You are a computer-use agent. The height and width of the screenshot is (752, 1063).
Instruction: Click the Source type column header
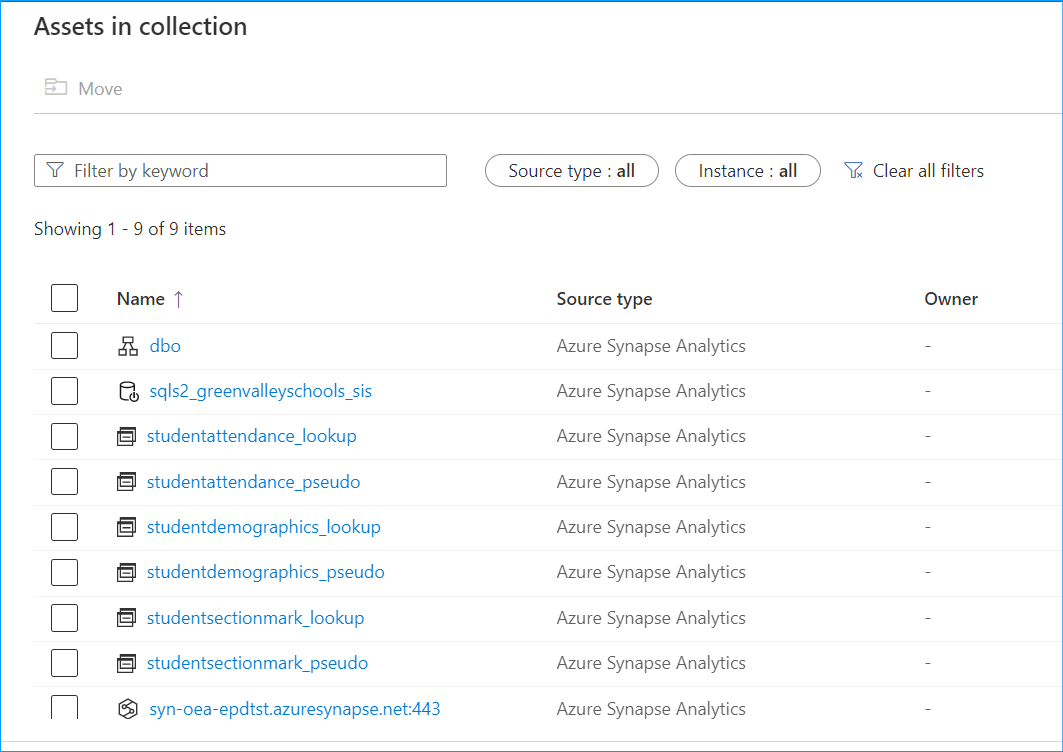tap(604, 299)
